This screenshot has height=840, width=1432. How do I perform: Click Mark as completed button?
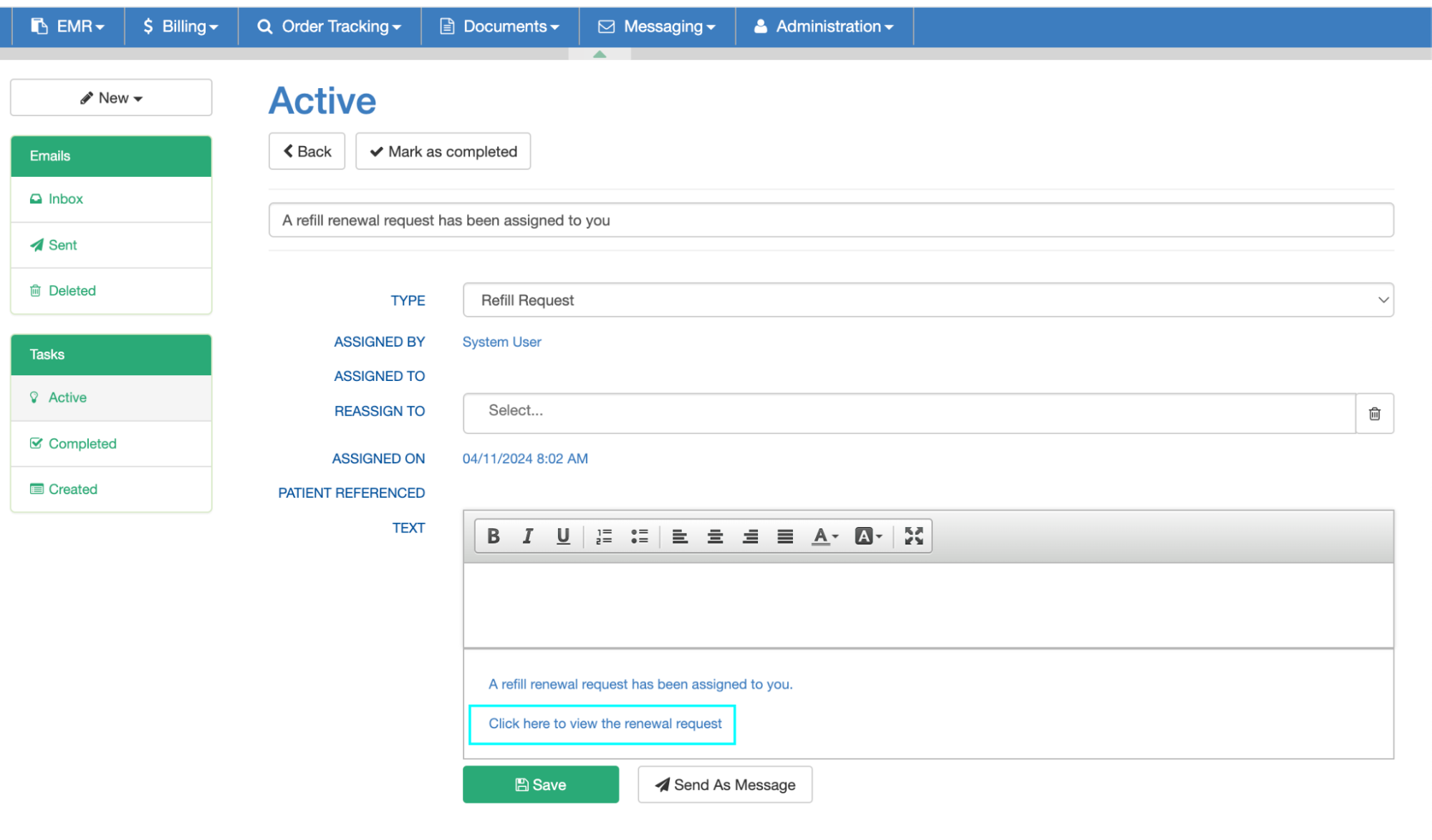443,152
